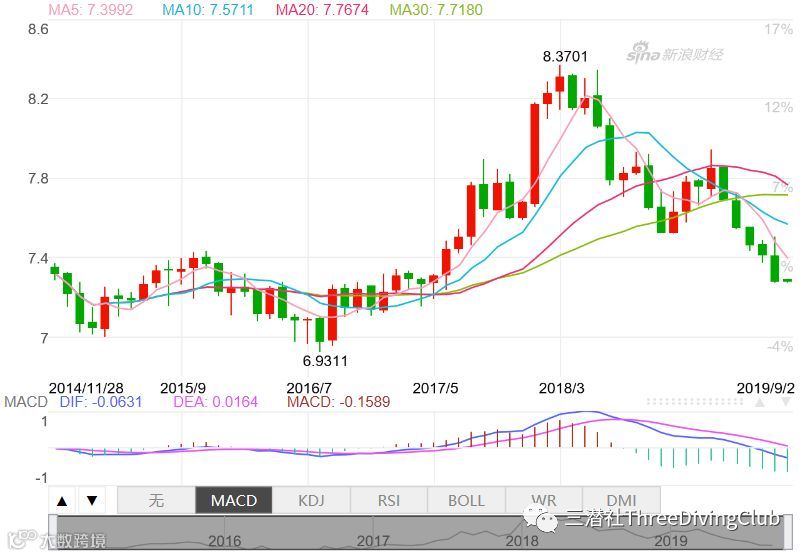Click the MACD panel title label

26,401
